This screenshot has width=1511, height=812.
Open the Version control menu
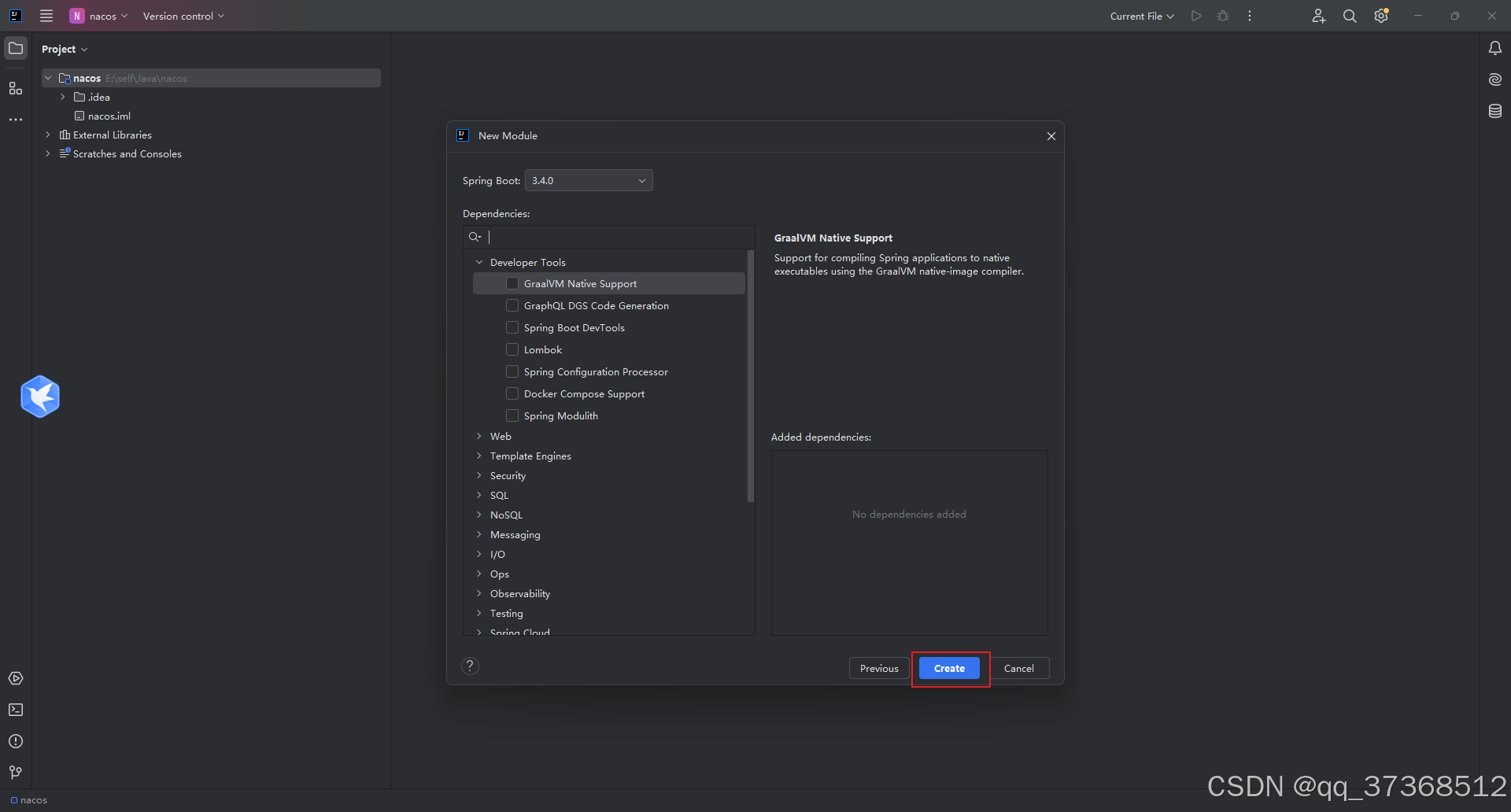click(183, 16)
